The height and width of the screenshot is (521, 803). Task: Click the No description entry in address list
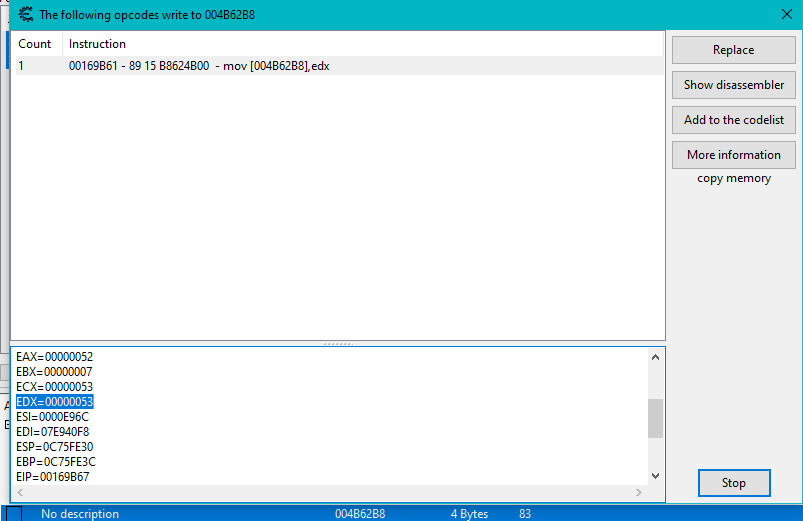(80, 514)
